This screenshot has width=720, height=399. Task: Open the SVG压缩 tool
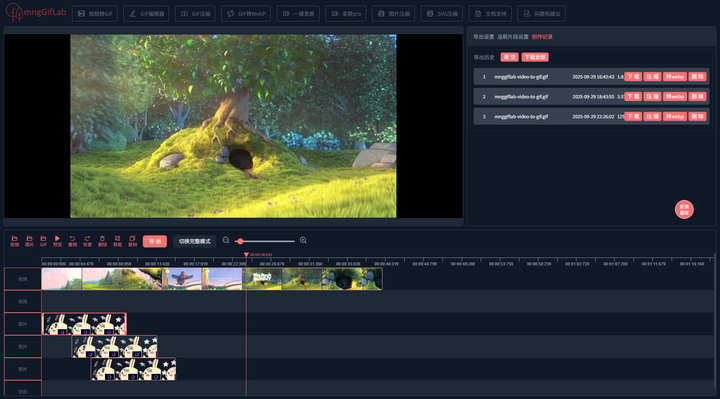[442, 14]
